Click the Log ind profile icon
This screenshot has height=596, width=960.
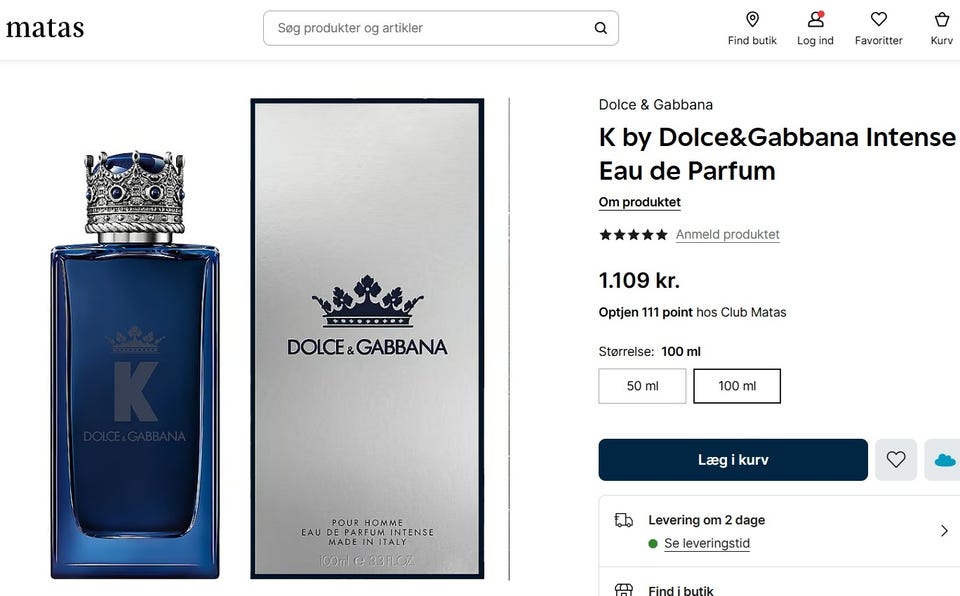pyautogui.click(x=815, y=20)
